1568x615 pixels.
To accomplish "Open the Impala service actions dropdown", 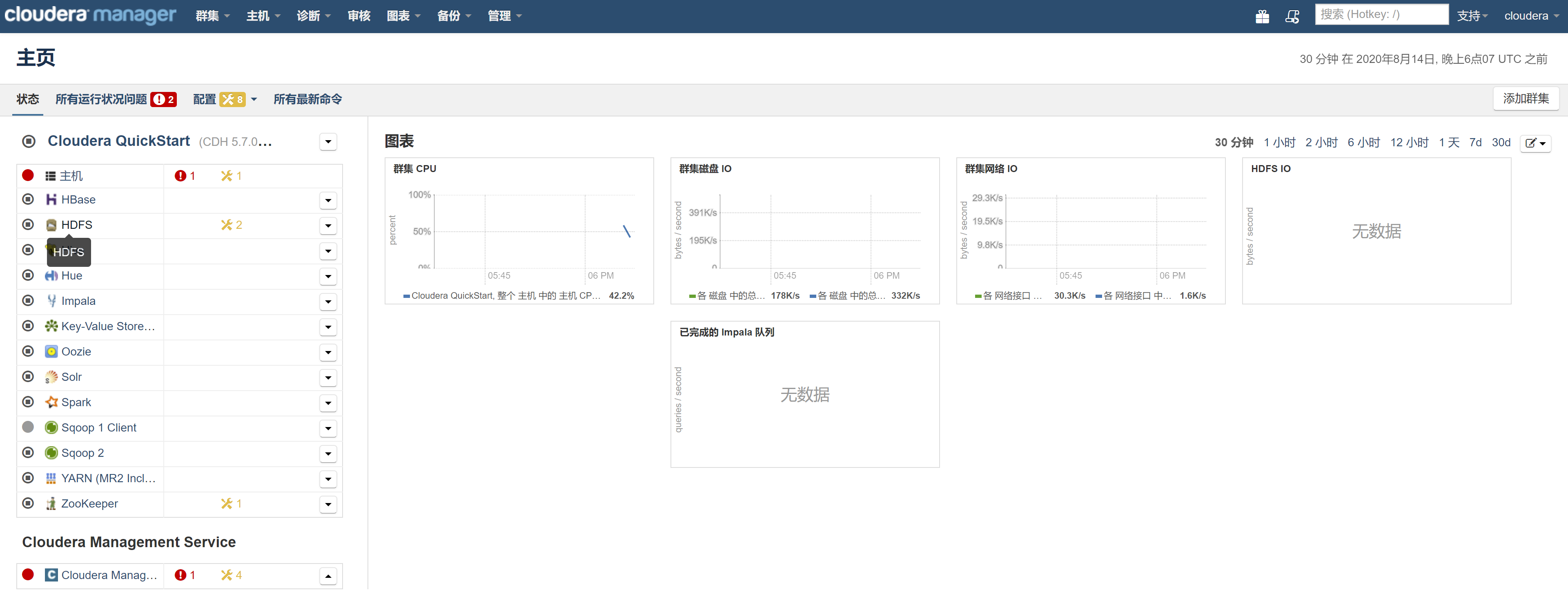I will pyautogui.click(x=328, y=302).
